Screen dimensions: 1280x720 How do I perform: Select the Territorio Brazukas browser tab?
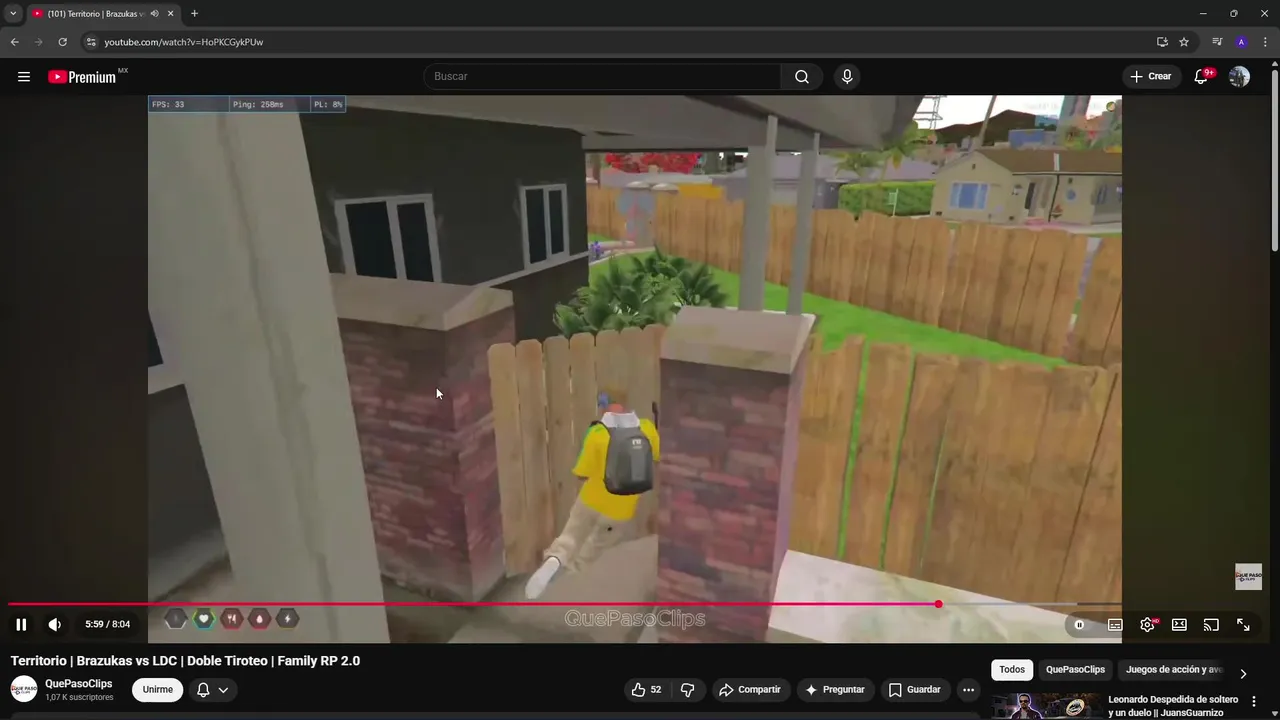95,13
